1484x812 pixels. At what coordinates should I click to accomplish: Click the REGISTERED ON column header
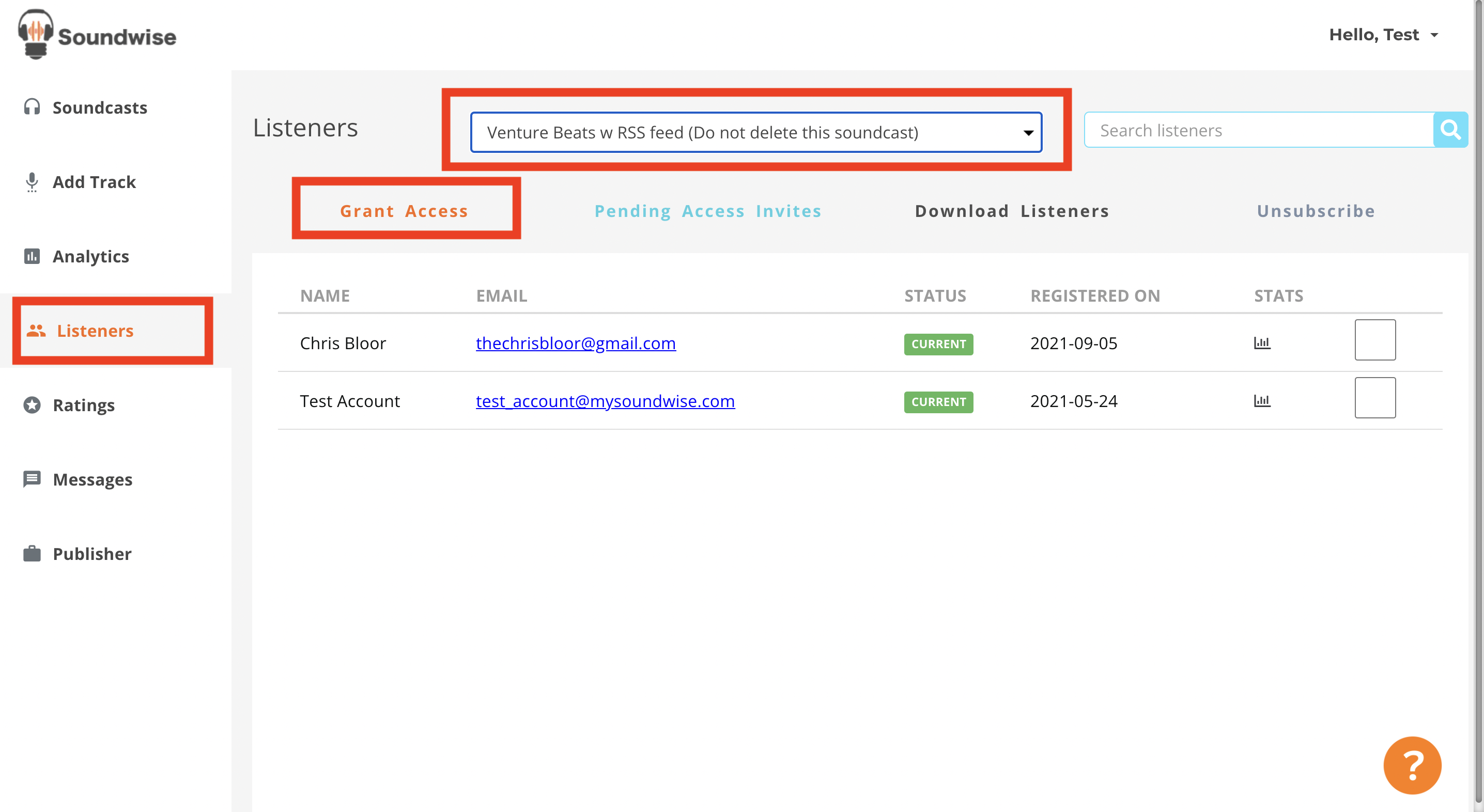(1095, 296)
